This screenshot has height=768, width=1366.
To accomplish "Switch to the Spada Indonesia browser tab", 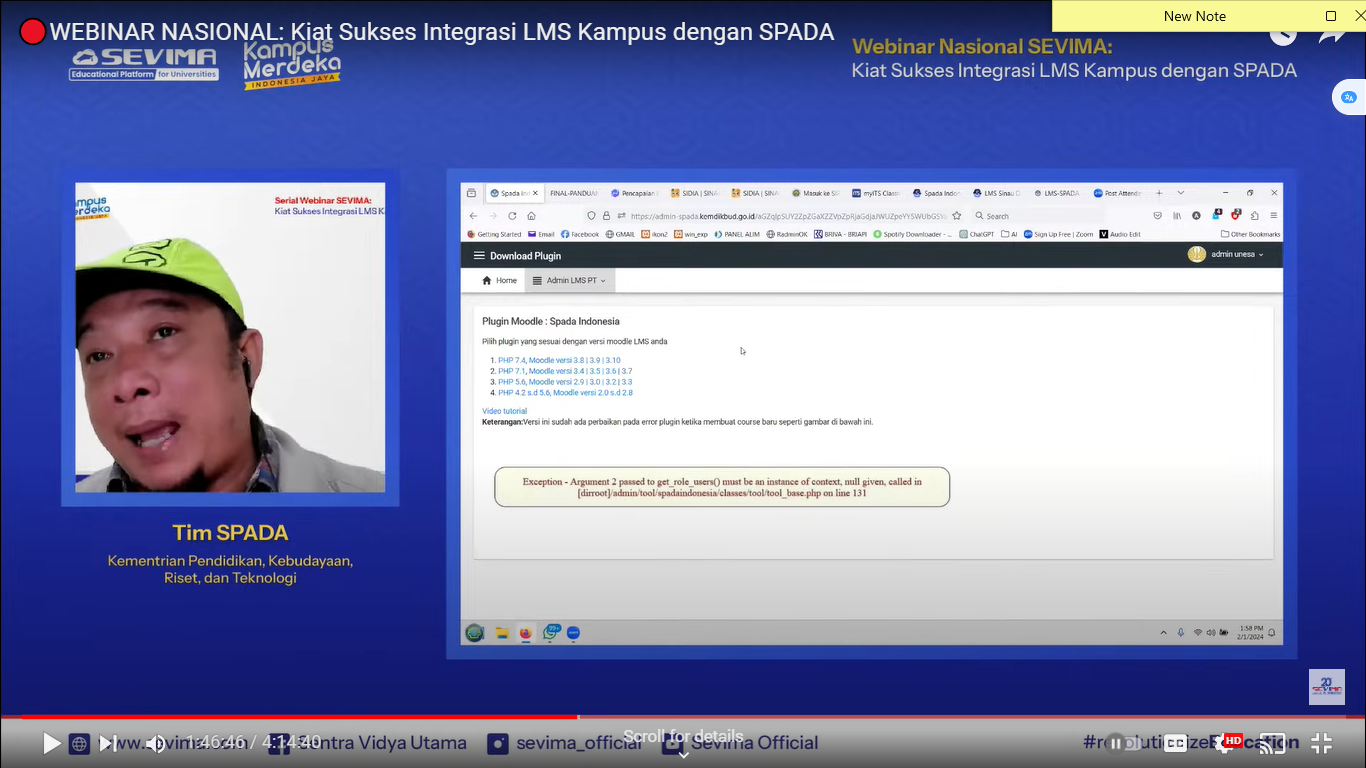I will [513, 192].
